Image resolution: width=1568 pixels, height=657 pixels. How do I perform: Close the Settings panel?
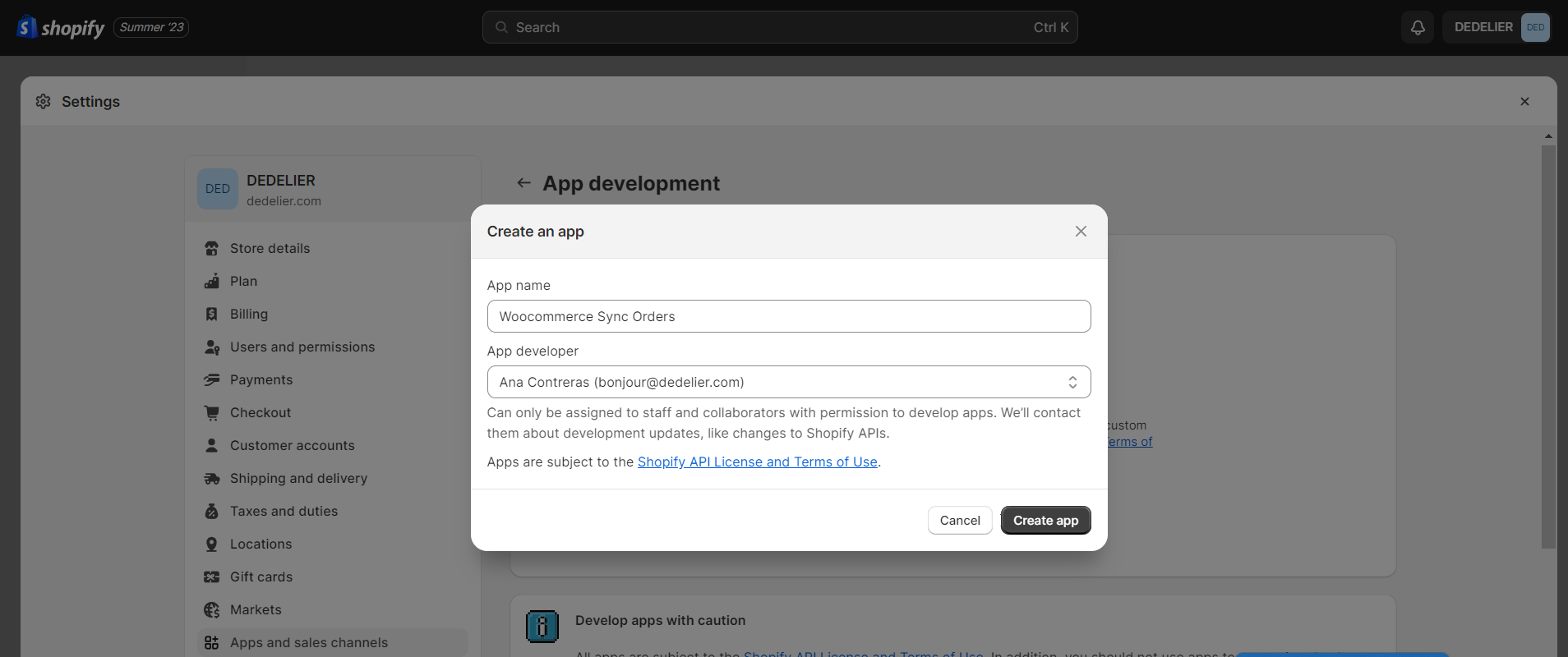click(1524, 101)
